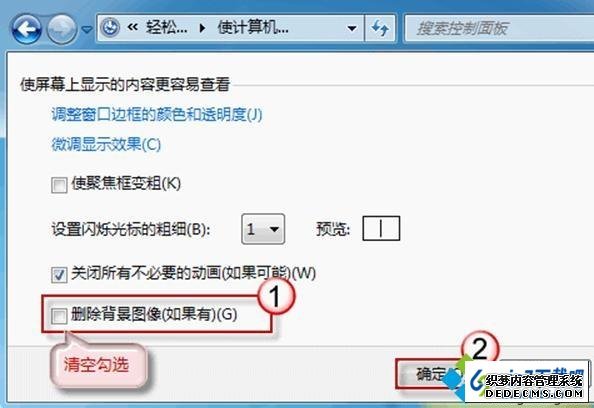Screen dimensions: 594x408
Task: Open the 微调显示效果(C) link
Action: [106, 144]
